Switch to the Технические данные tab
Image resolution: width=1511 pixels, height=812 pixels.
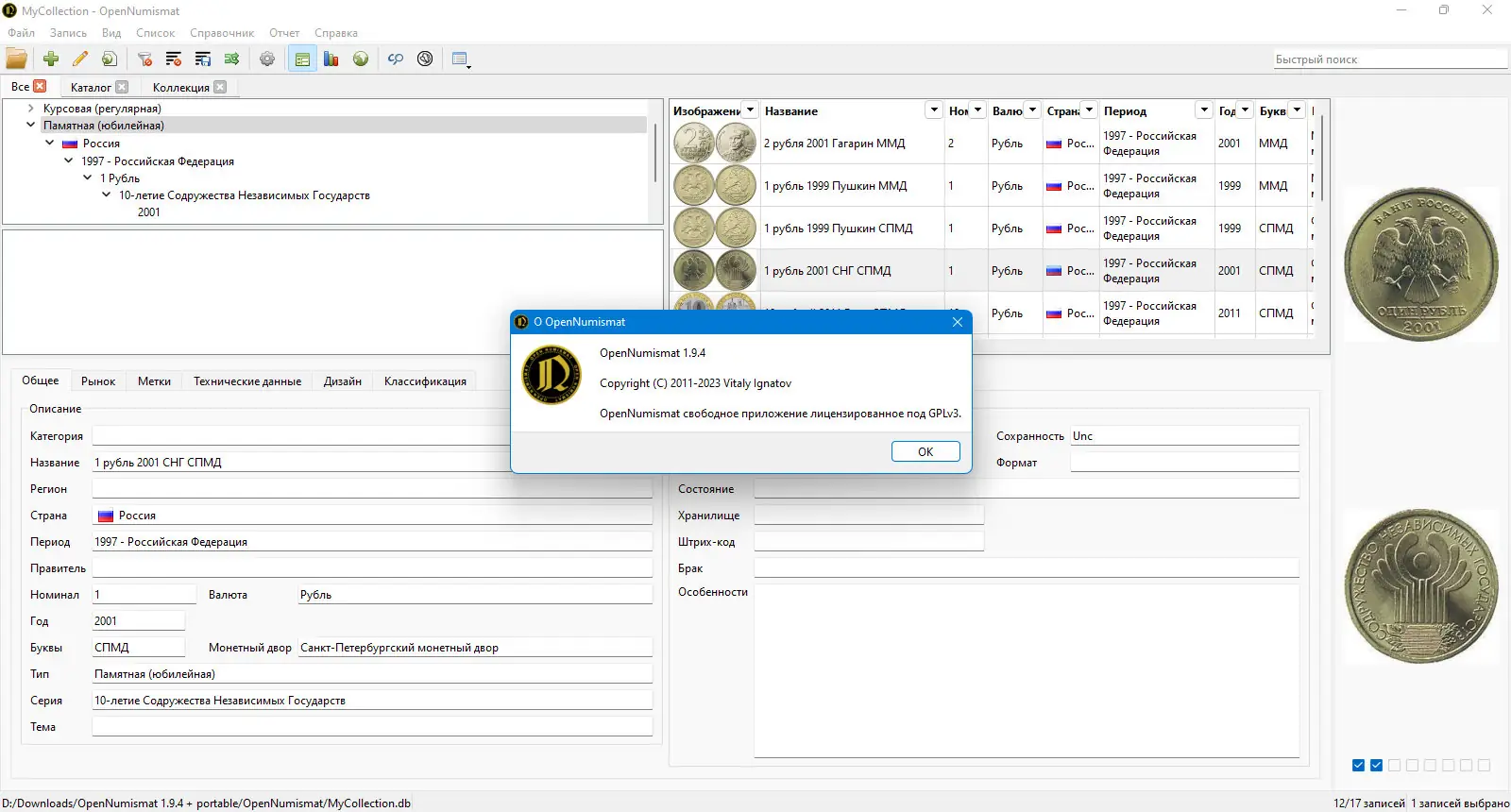247,381
